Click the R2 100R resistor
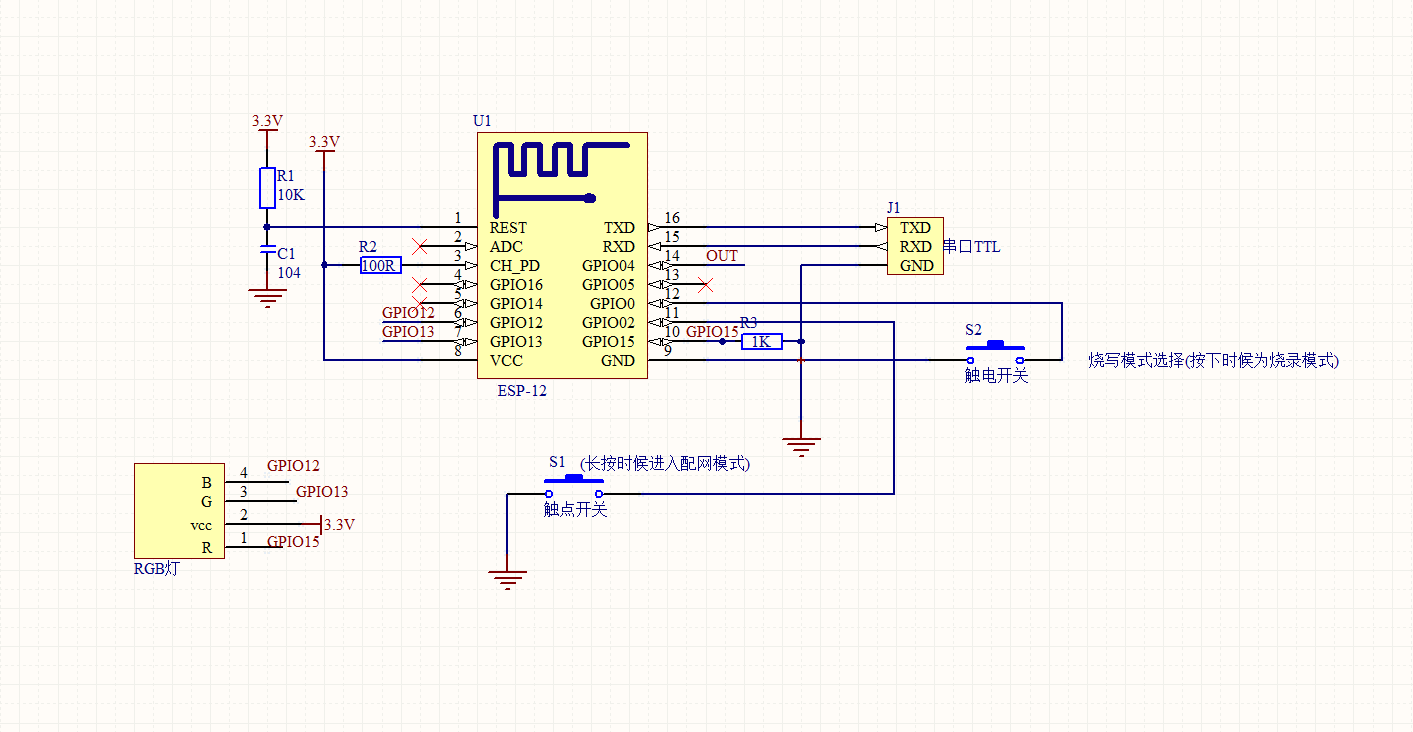The height and width of the screenshot is (732, 1413). 381,265
